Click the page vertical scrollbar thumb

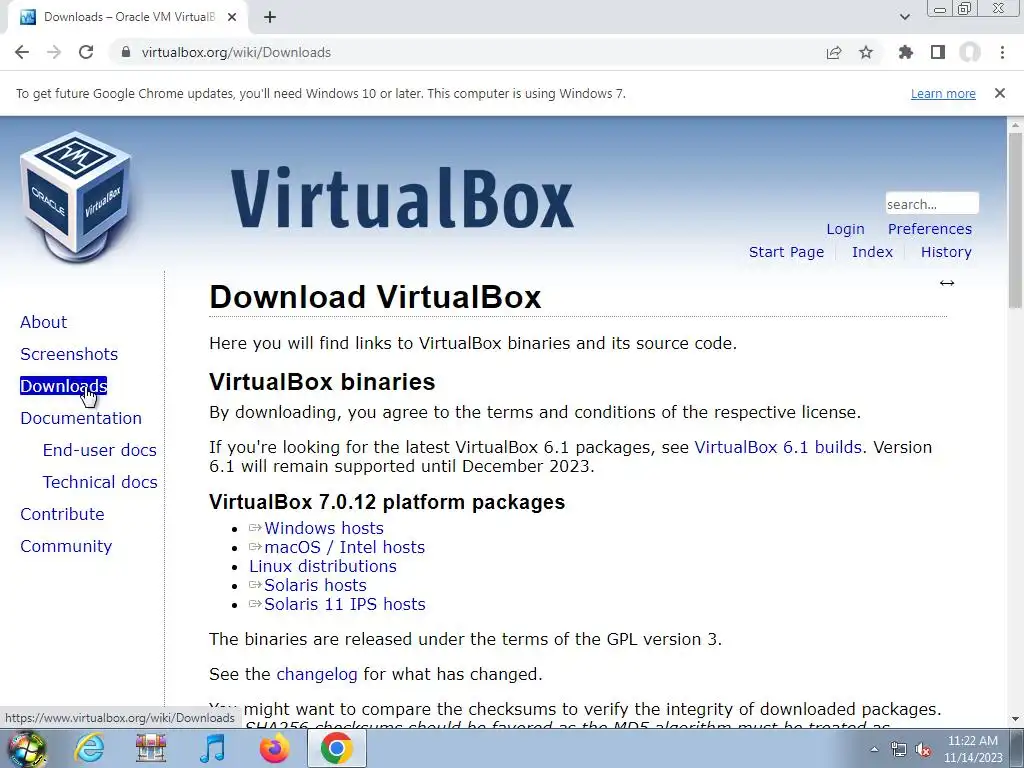pyautogui.click(x=1016, y=219)
